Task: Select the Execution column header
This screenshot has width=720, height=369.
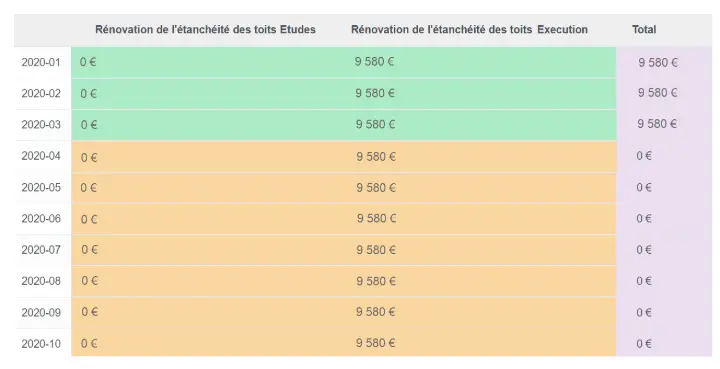Action: pyautogui.click(x=469, y=29)
